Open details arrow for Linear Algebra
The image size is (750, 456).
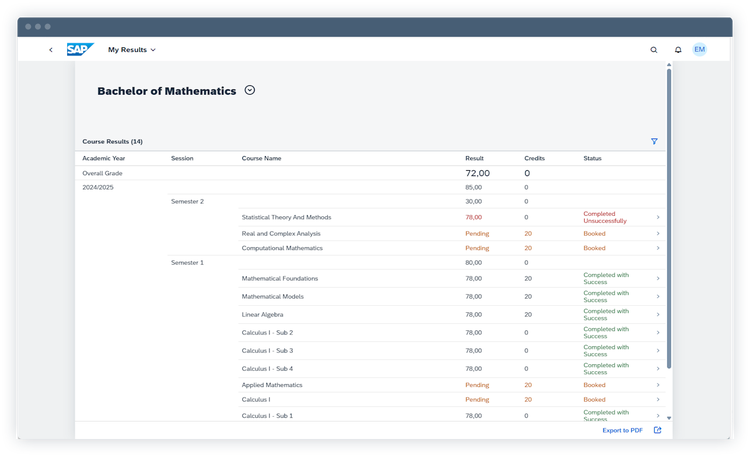point(658,314)
